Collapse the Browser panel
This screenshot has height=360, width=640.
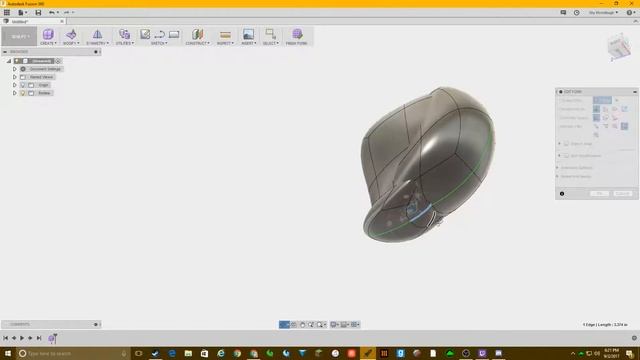coord(5,52)
